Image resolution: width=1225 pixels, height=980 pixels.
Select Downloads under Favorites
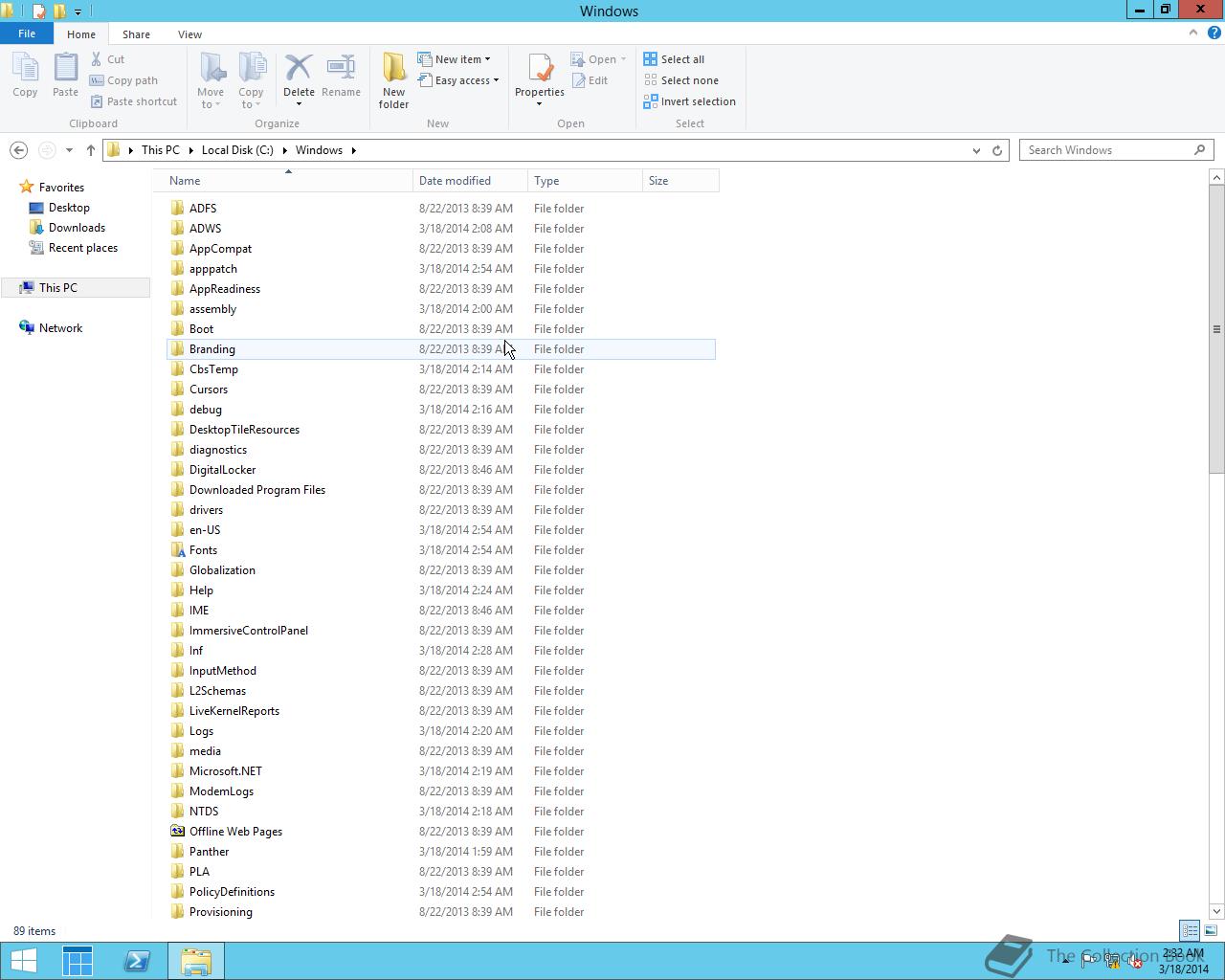coord(77,228)
